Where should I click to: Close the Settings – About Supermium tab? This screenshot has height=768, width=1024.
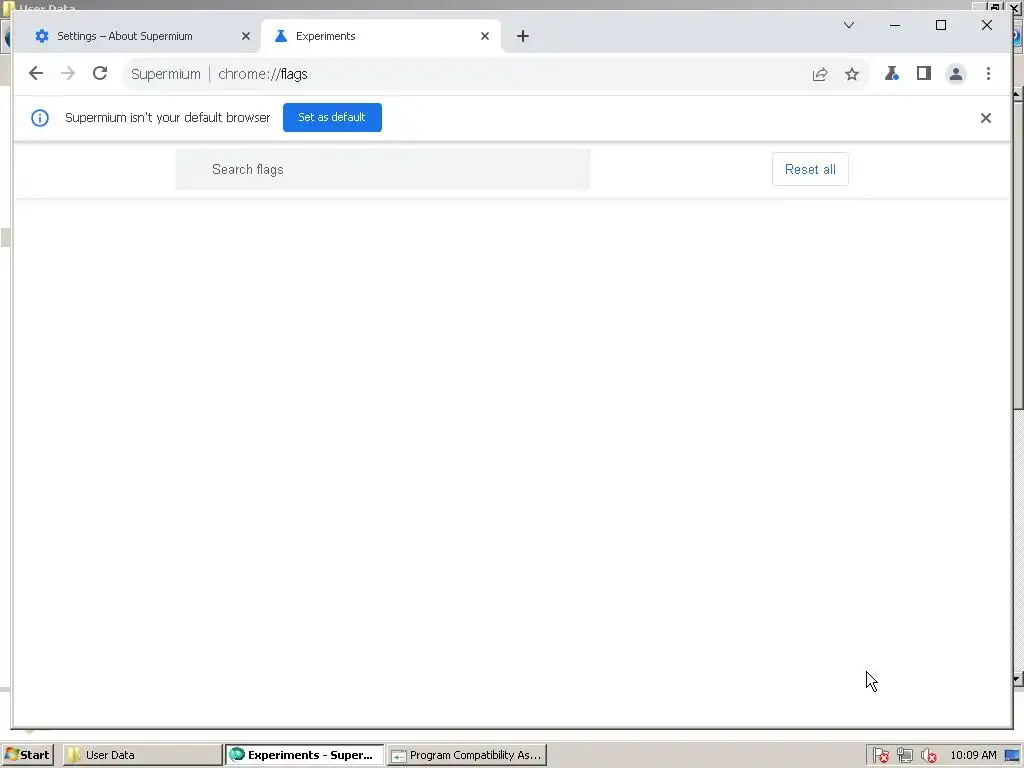pyautogui.click(x=246, y=36)
